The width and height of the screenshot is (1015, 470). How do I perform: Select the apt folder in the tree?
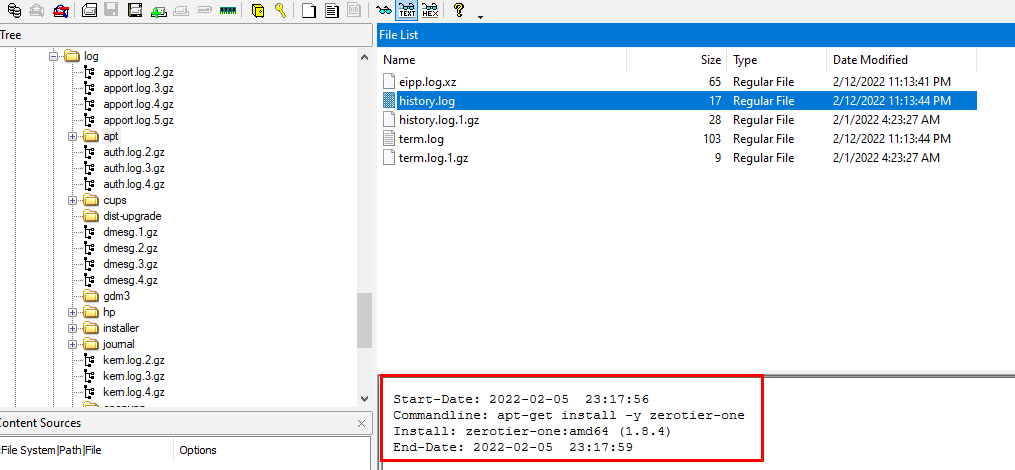[111, 137]
